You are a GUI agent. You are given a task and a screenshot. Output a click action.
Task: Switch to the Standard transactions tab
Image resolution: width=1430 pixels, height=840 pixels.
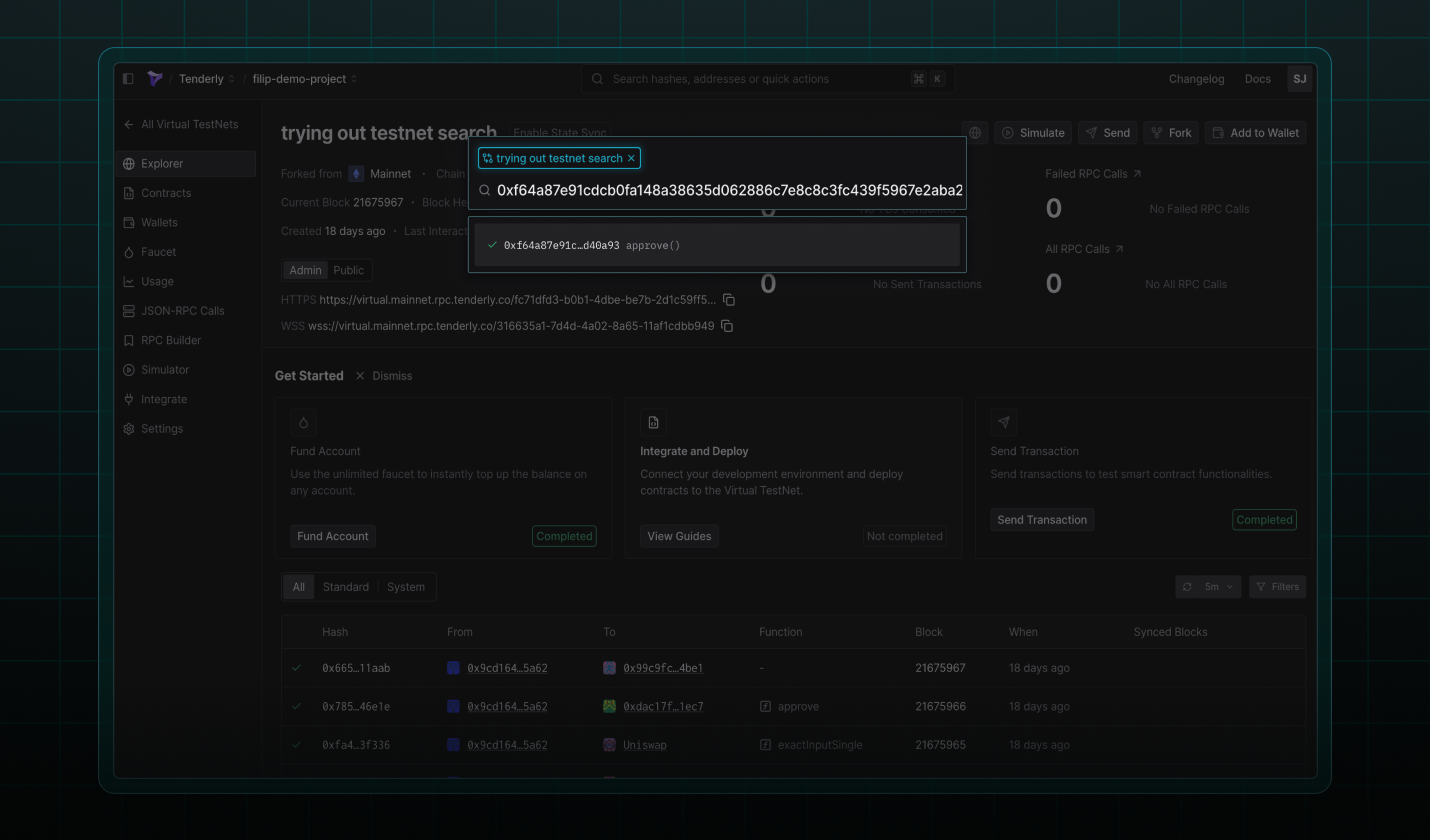pyautogui.click(x=345, y=586)
